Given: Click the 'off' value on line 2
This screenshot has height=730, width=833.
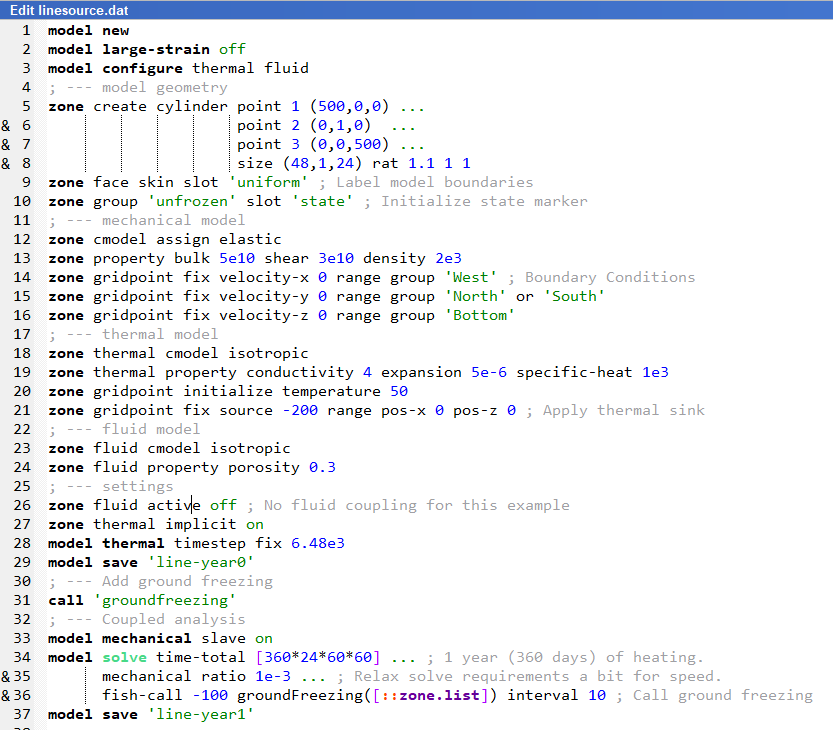Looking at the screenshot, I should (x=232, y=49).
